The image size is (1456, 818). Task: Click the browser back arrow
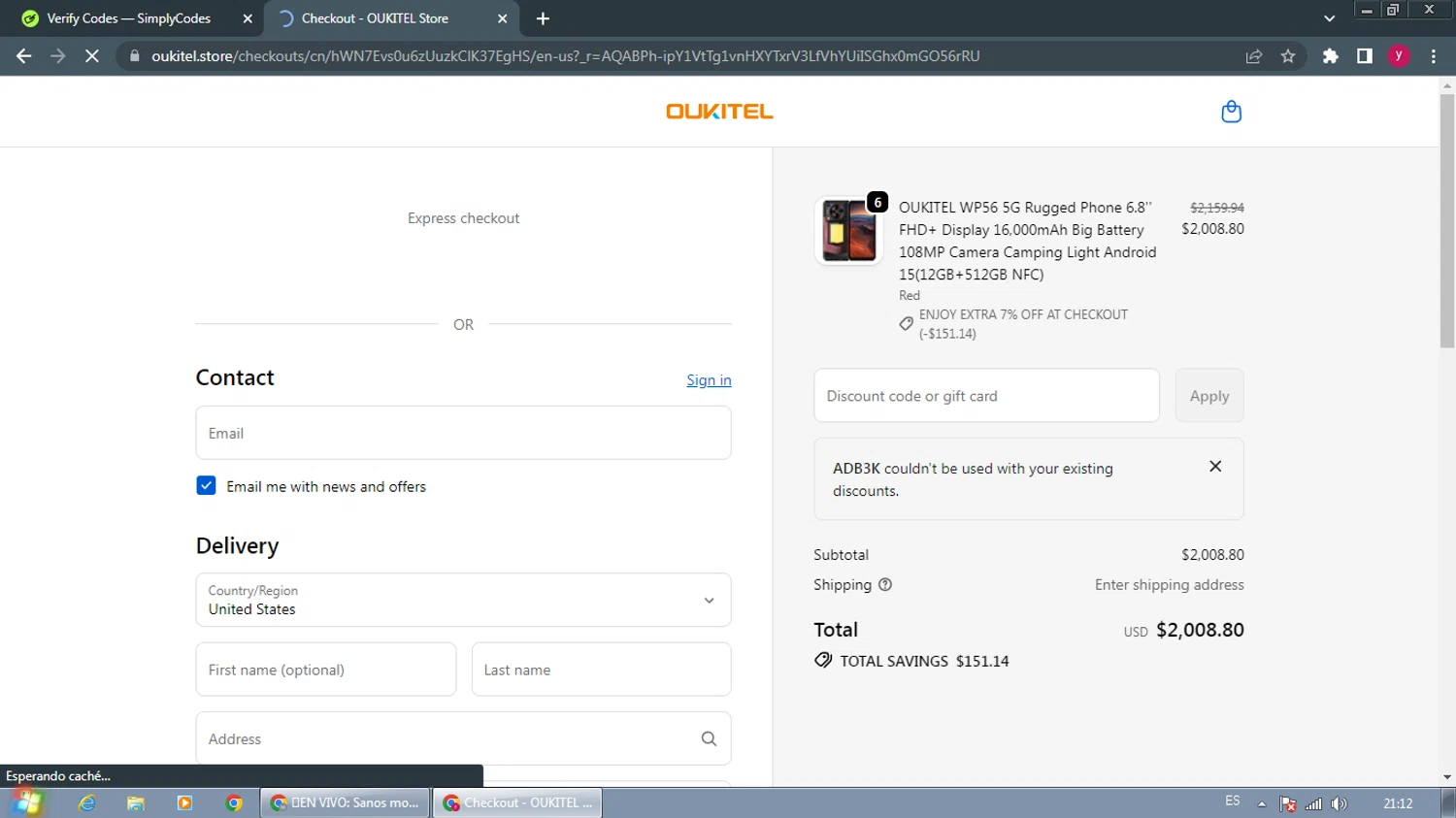point(23,56)
